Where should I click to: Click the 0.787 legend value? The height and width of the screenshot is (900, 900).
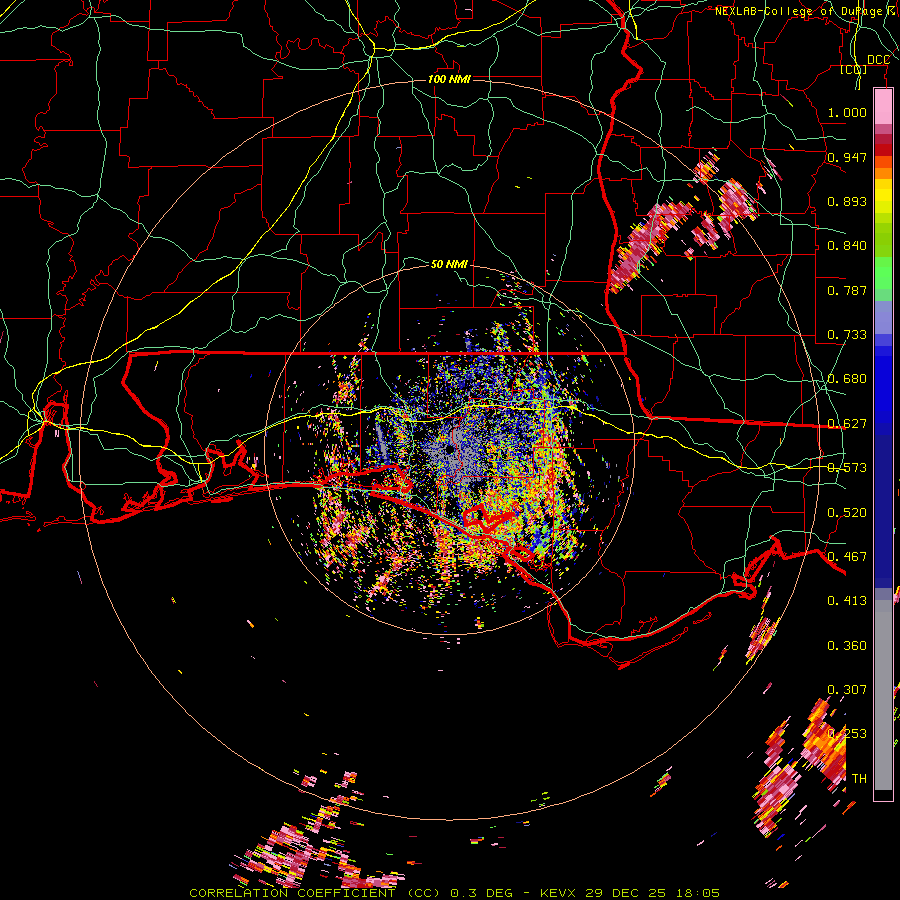[847, 290]
